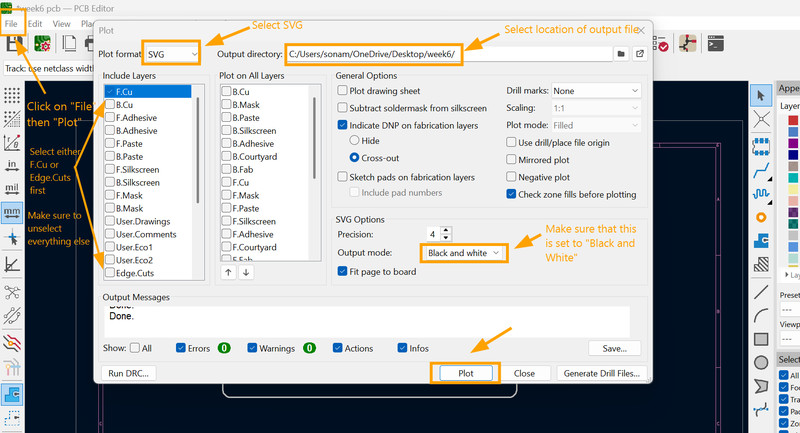Check Edge.Cuts in Include Layers
The height and width of the screenshot is (433, 800).
pyautogui.click(x=110, y=273)
